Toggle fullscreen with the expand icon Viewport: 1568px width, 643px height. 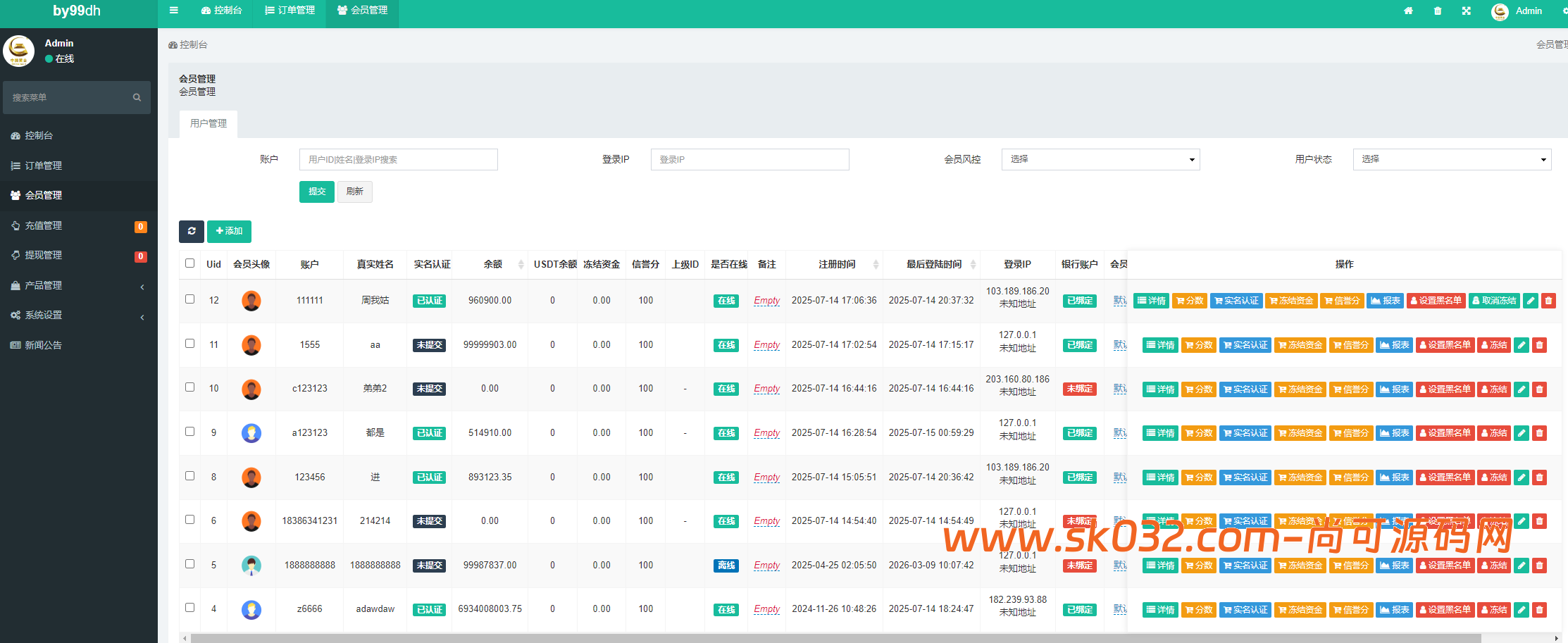click(x=1467, y=11)
